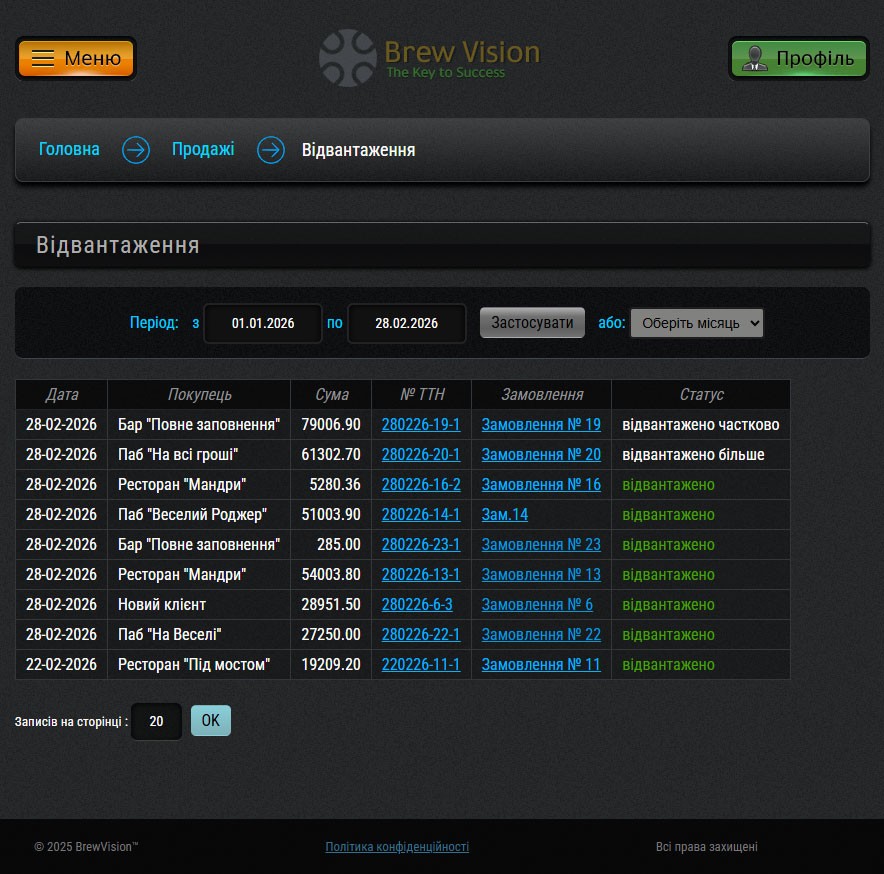Click OK next to records per page
Image resolution: width=884 pixels, height=874 pixels.
[x=210, y=720]
